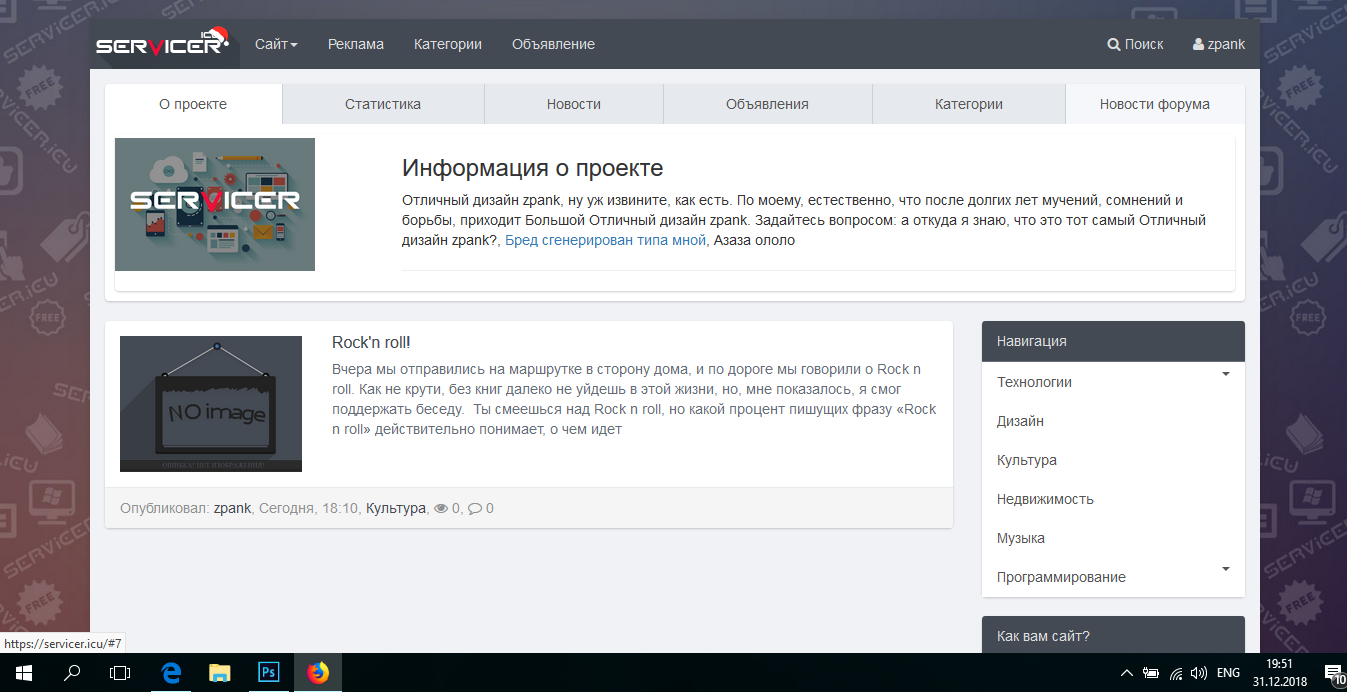1347x692 pixels.
Task: Open Photoshop from the taskbar
Action: (269, 673)
